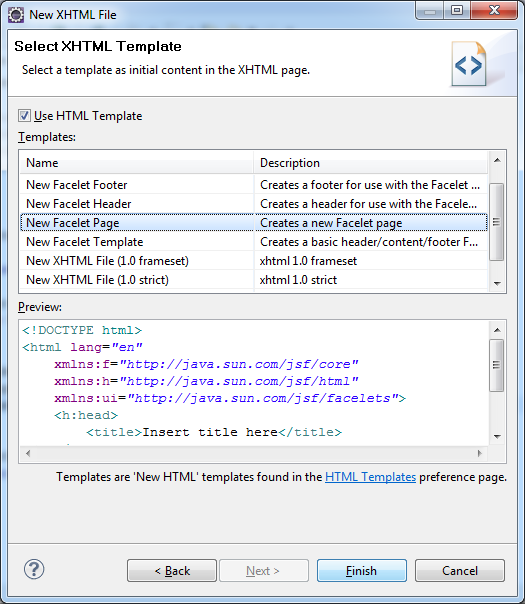Click the 'xhtml 1.0 frameset' description cell
This screenshot has width=525, height=604.
pyautogui.click(x=308, y=261)
